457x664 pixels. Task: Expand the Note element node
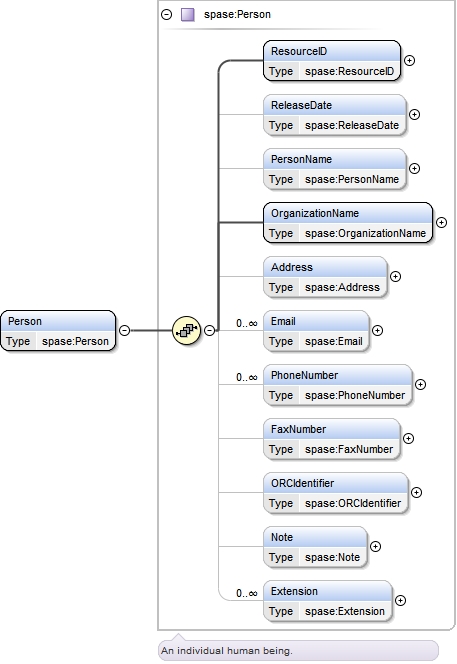pyautogui.click(x=375, y=546)
